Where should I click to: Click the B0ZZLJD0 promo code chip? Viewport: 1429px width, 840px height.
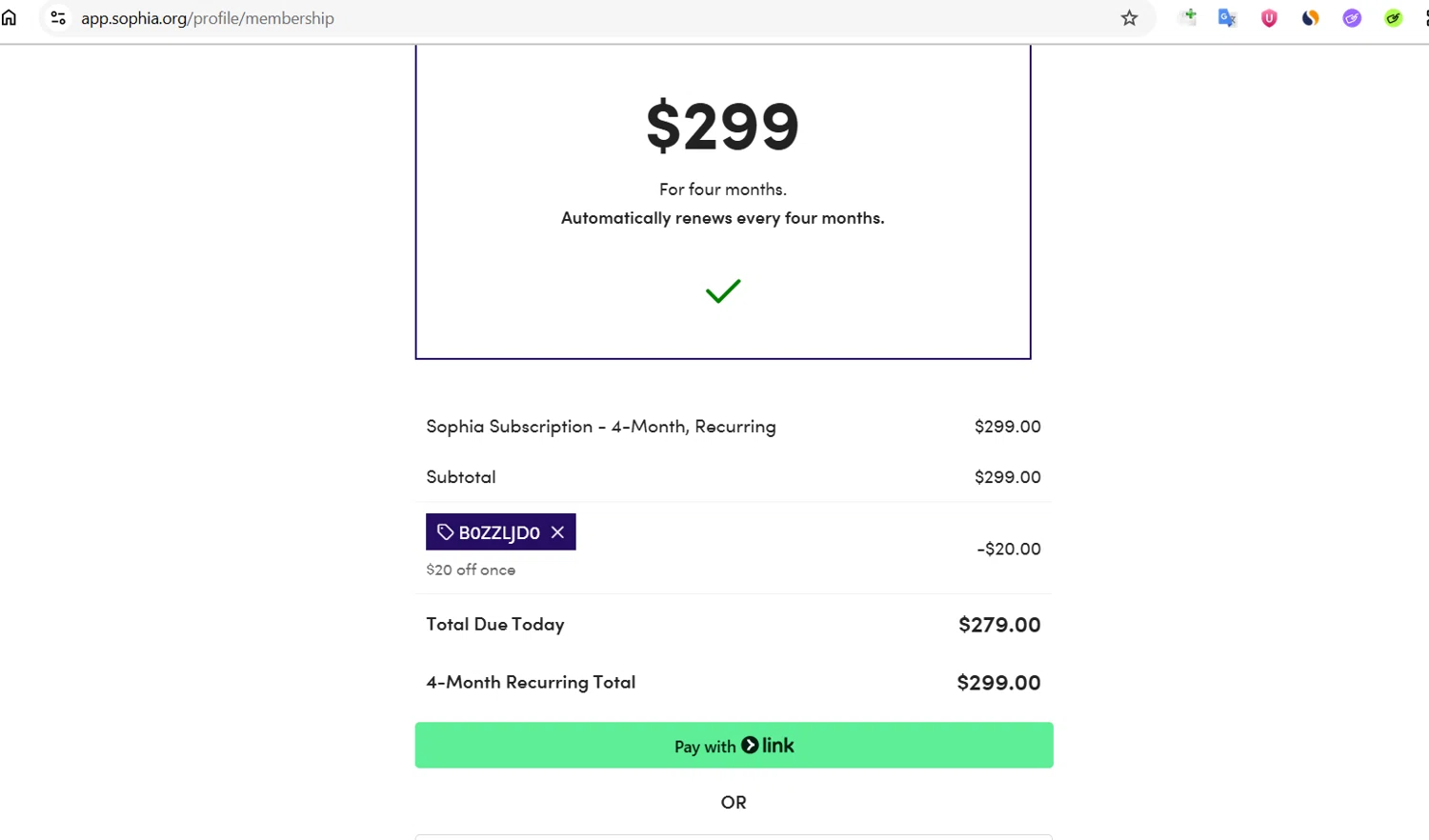coord(498,532)
